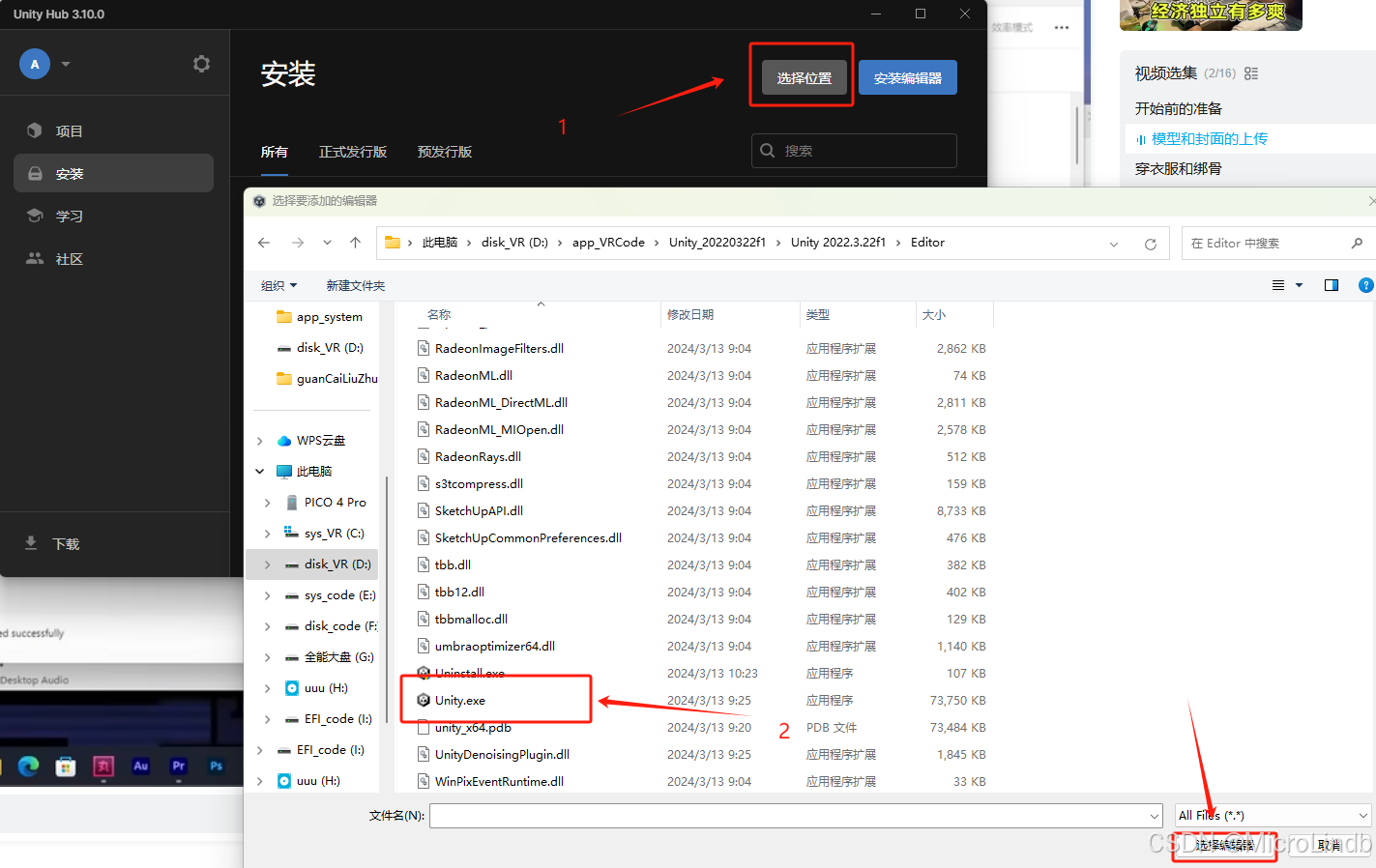Expand the address bar history dropdown
The image size is (1376, 868).
click(x=1114, y=244)
